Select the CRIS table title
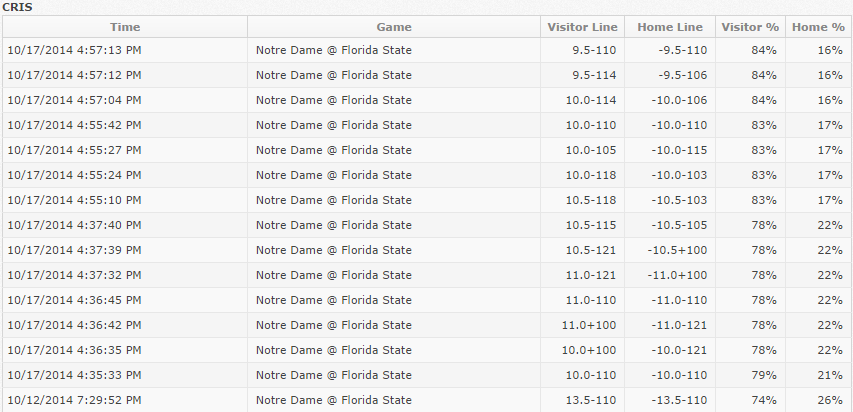853x412 pixels. [x=17, y=7]
